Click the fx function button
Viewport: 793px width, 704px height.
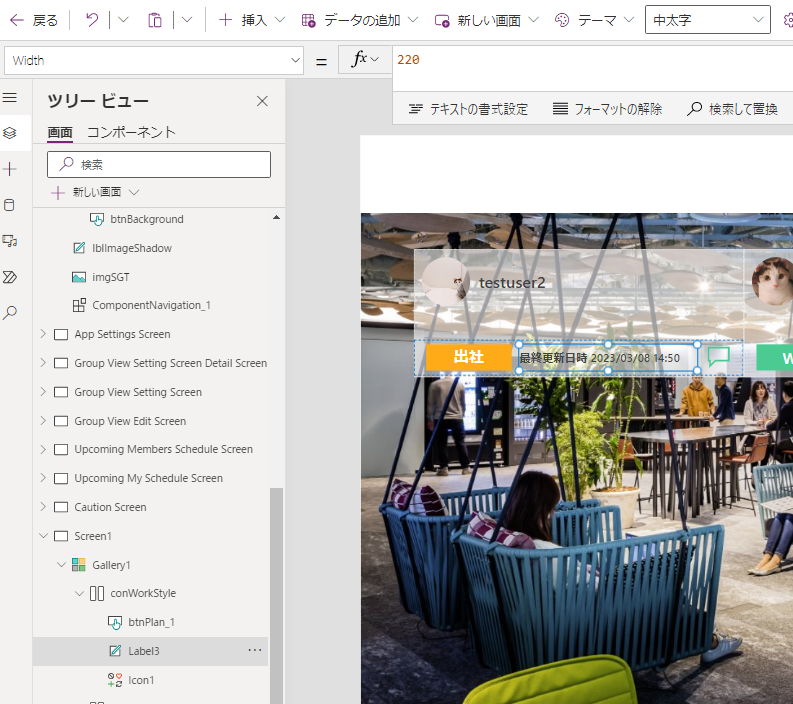coord(365,60)
